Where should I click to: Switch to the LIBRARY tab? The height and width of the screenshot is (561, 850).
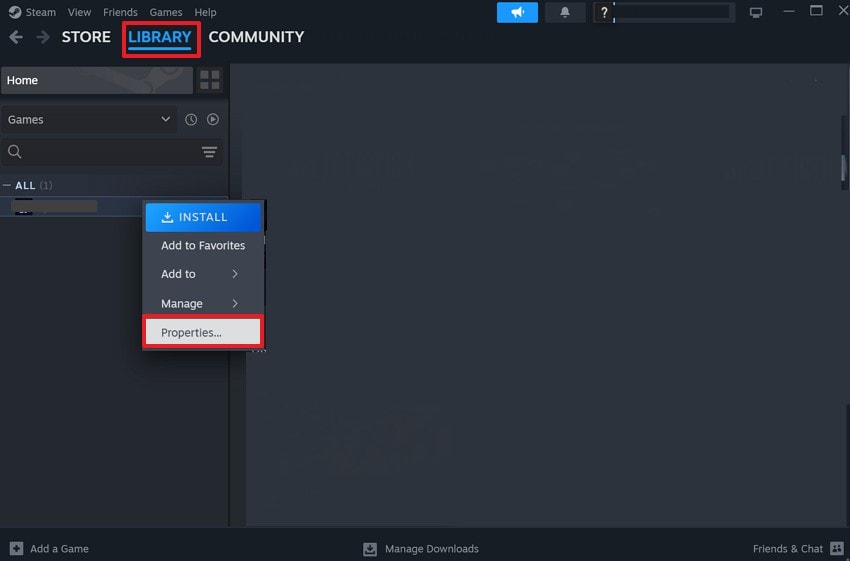pos(160,37)
